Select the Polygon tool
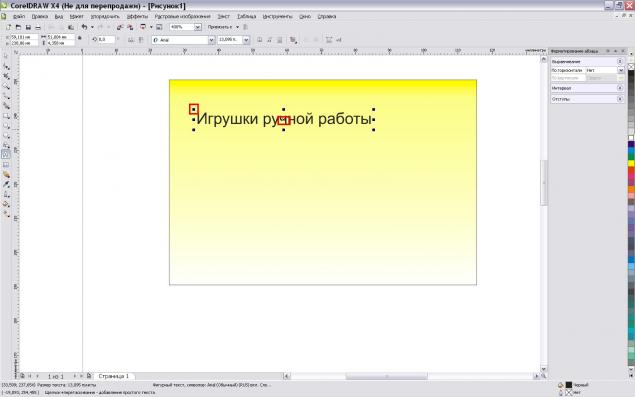 point(6,135)
